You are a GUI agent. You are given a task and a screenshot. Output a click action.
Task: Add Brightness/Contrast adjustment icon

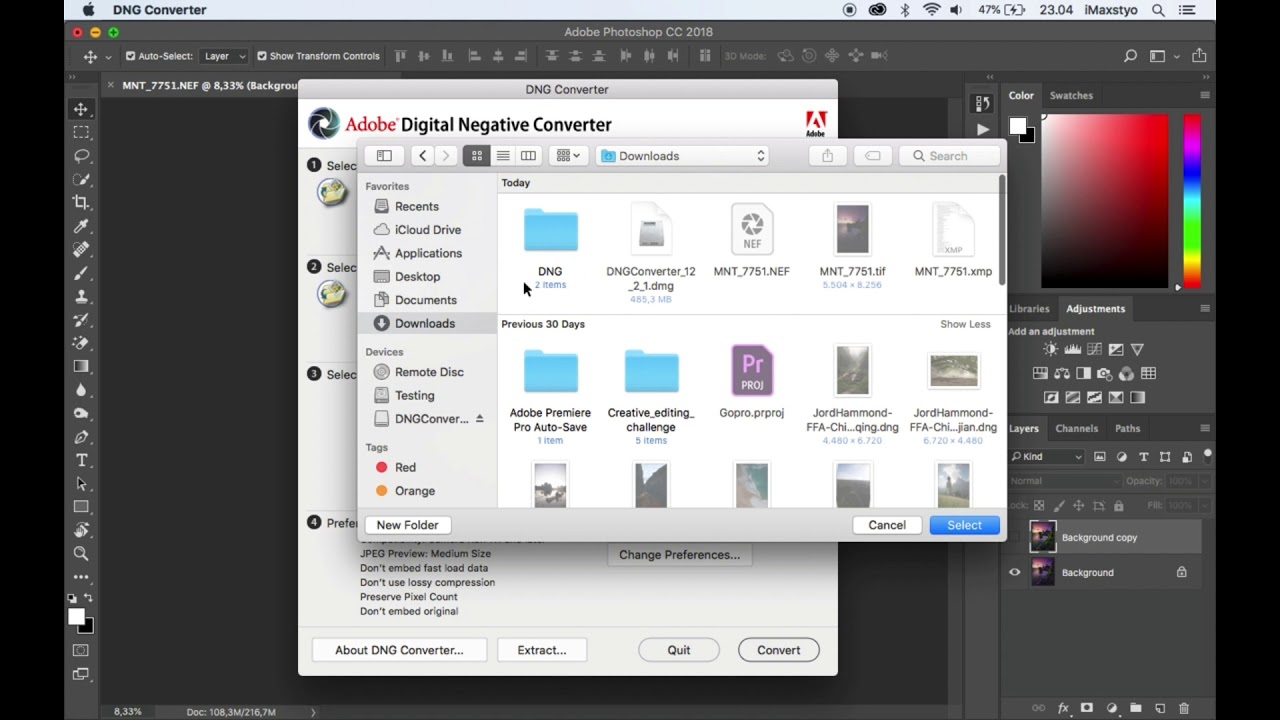(x=1050, y=349)
